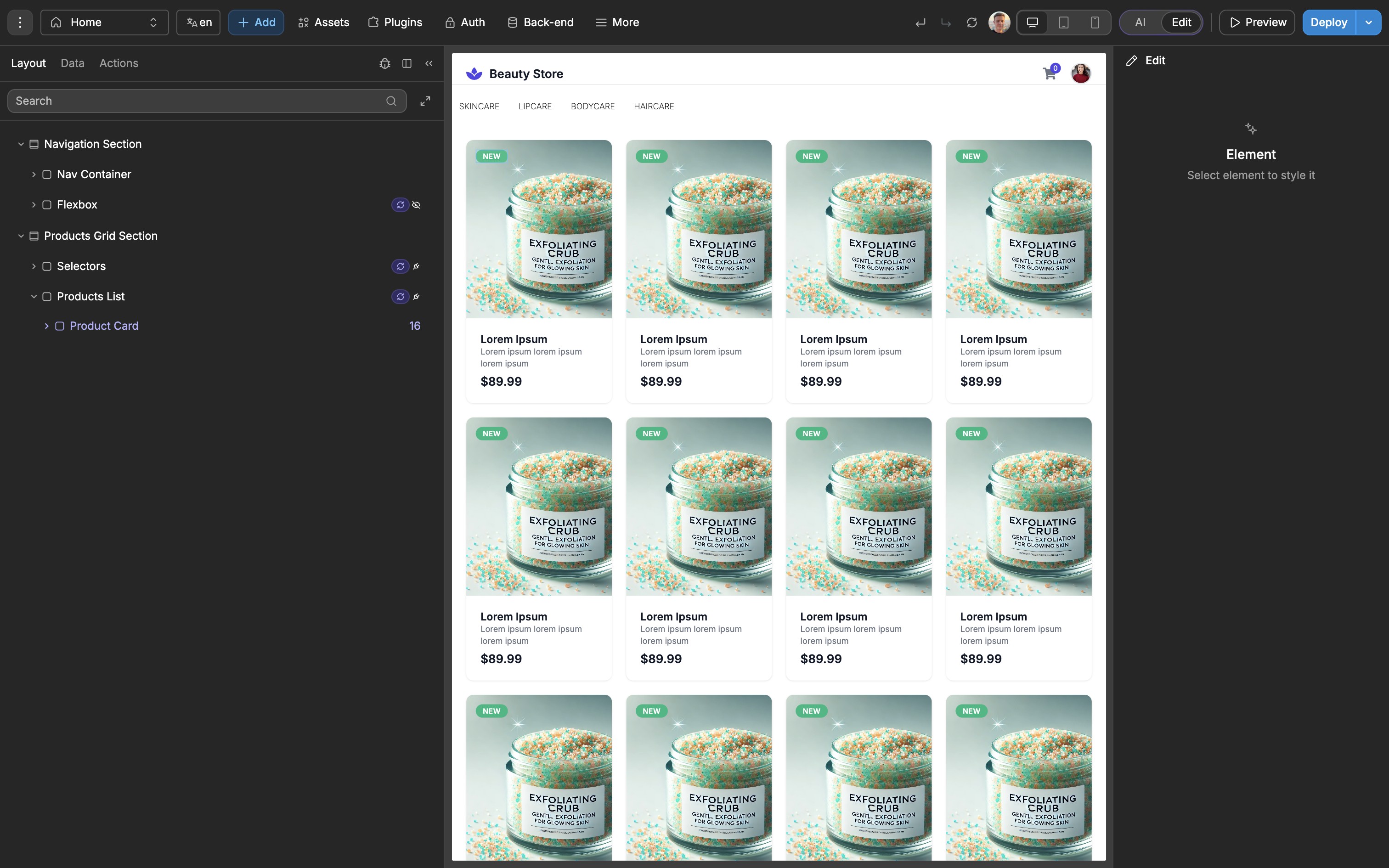The height and width of the screenshot is (868, 1389).
Task: Click the Selectors plug icon
Action: click(417, 266)
